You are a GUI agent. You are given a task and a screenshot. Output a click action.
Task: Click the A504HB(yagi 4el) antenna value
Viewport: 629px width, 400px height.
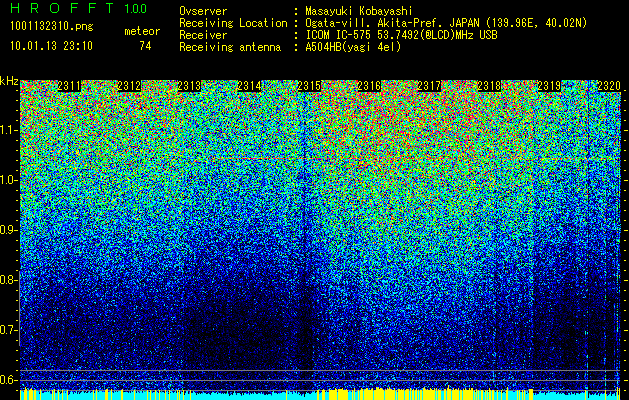point(353,47)
